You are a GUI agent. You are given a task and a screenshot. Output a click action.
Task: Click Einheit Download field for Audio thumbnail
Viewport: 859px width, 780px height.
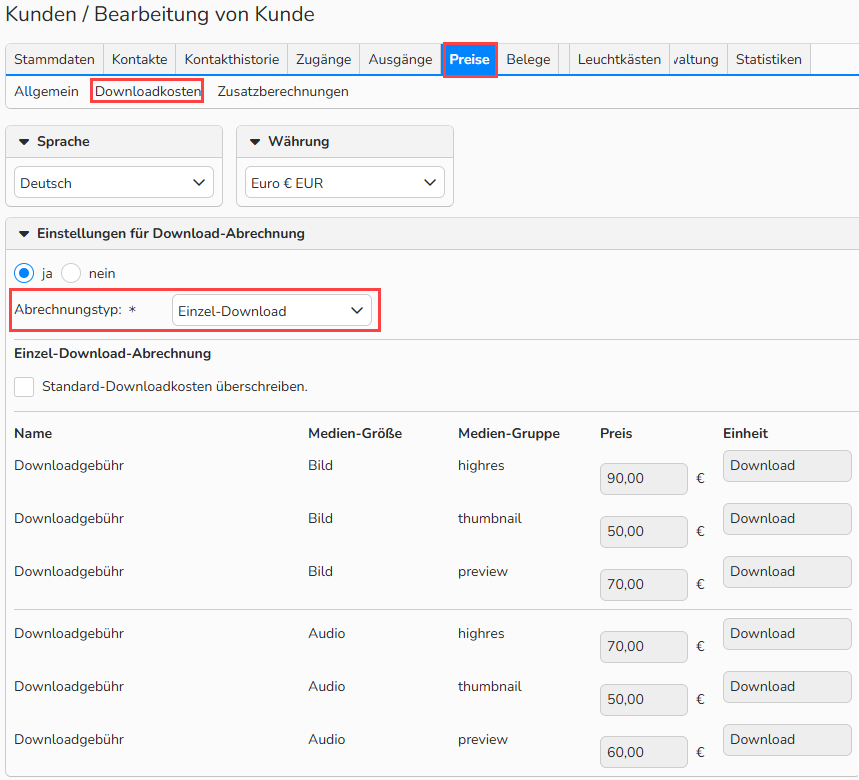tap(787, 686)
